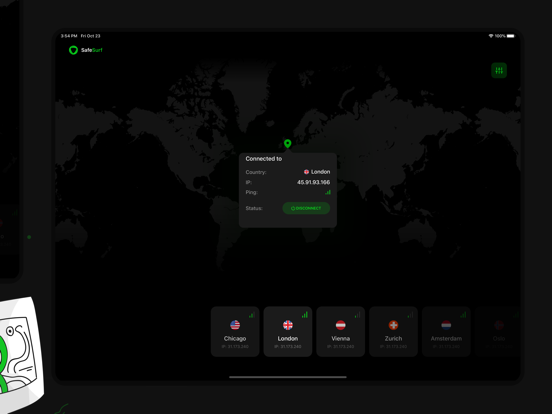Open the green settings sliders button
This screenshot has height=414, width=552.
[499, 70]
